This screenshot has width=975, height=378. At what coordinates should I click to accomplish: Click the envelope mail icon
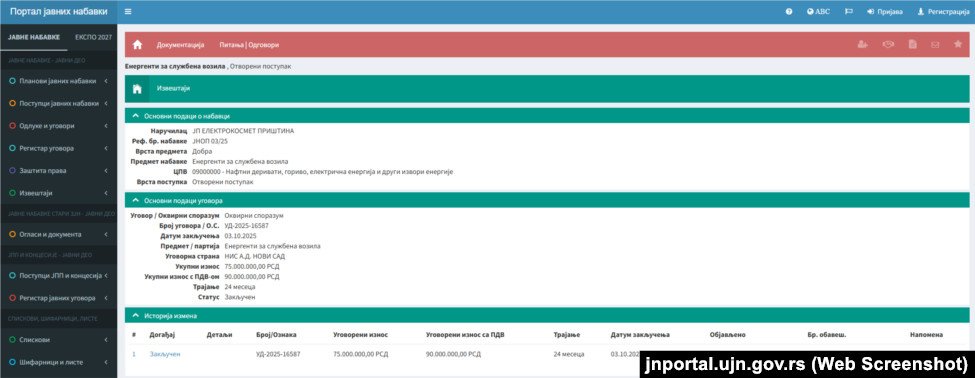934,45
